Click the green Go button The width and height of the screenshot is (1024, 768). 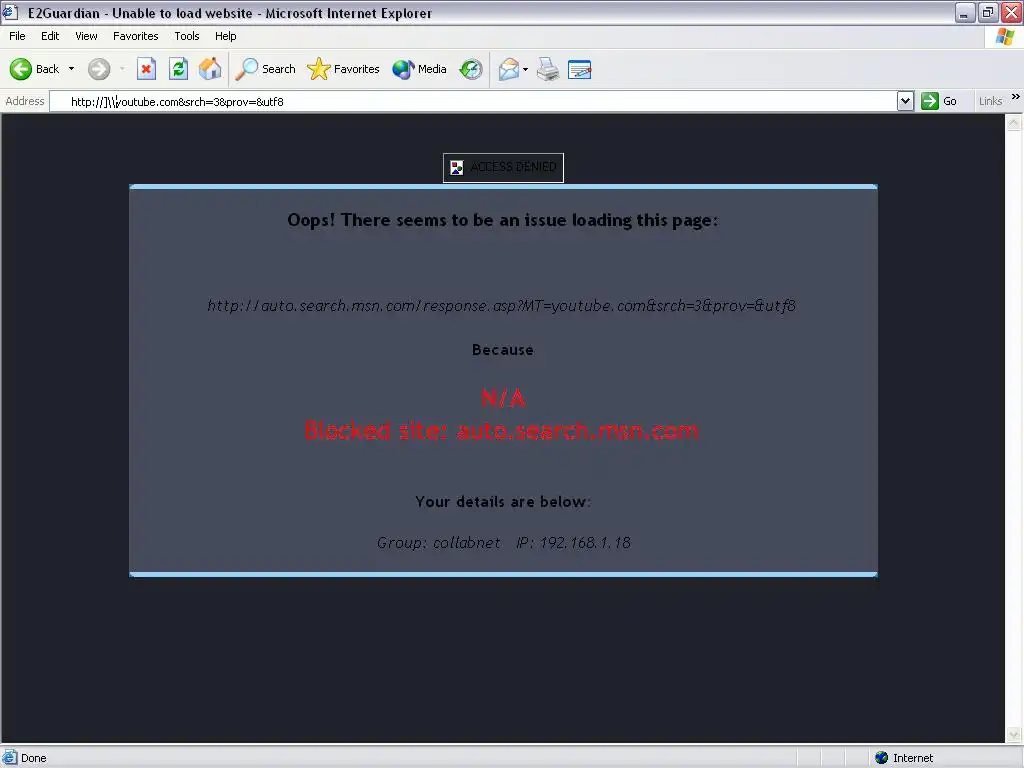coord(939,101)
